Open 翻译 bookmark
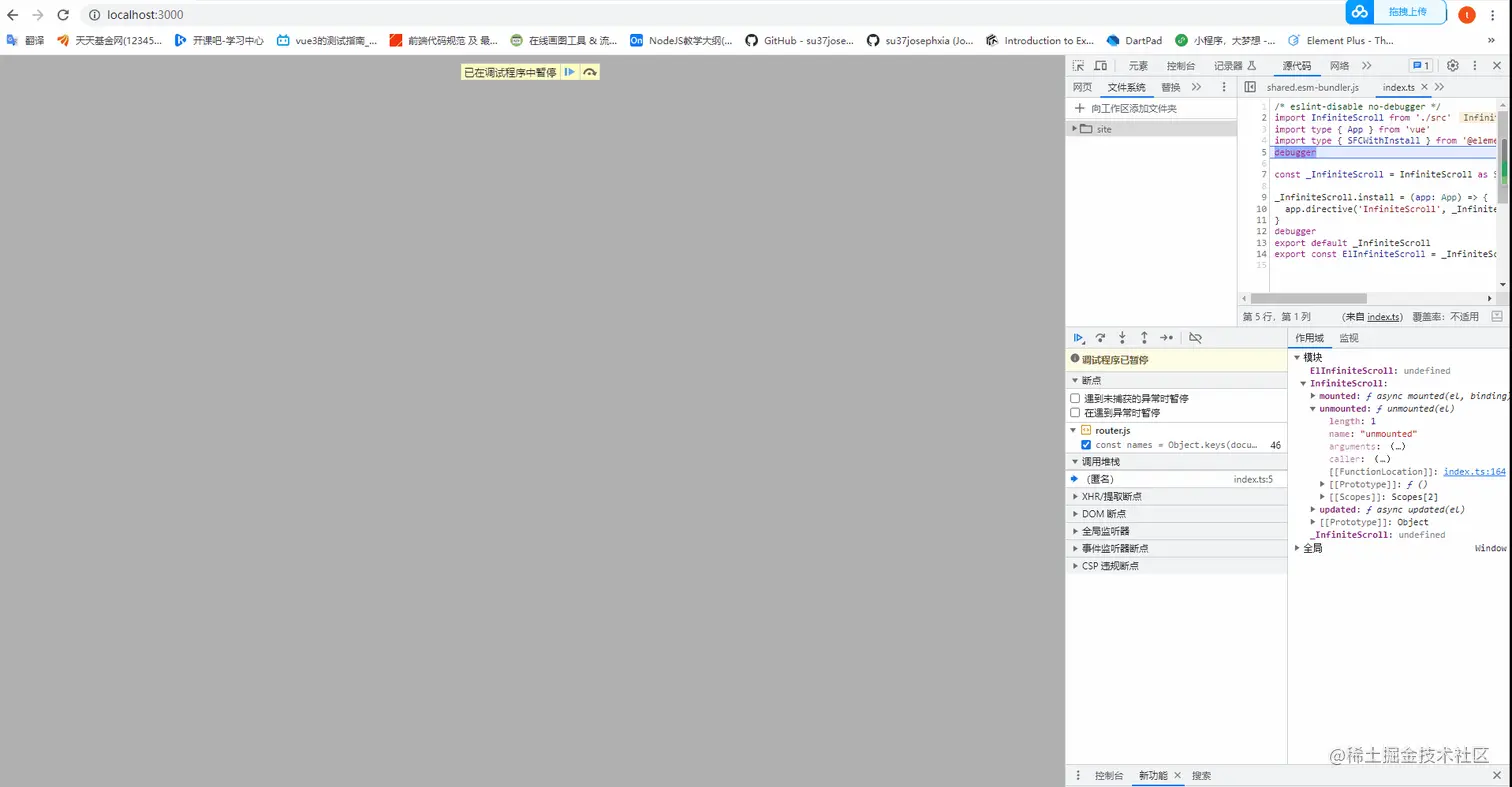Image resolution: width=1512 pixels, height=787 pixels. coord(25,41)
